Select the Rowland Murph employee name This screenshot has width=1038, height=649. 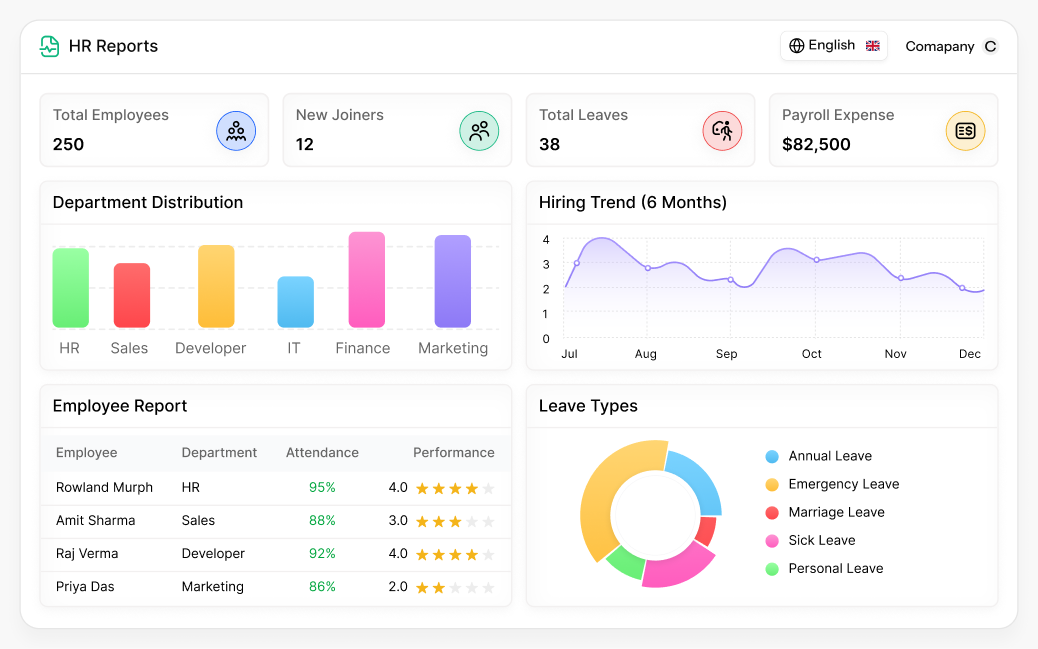click(x=104, y=487)
